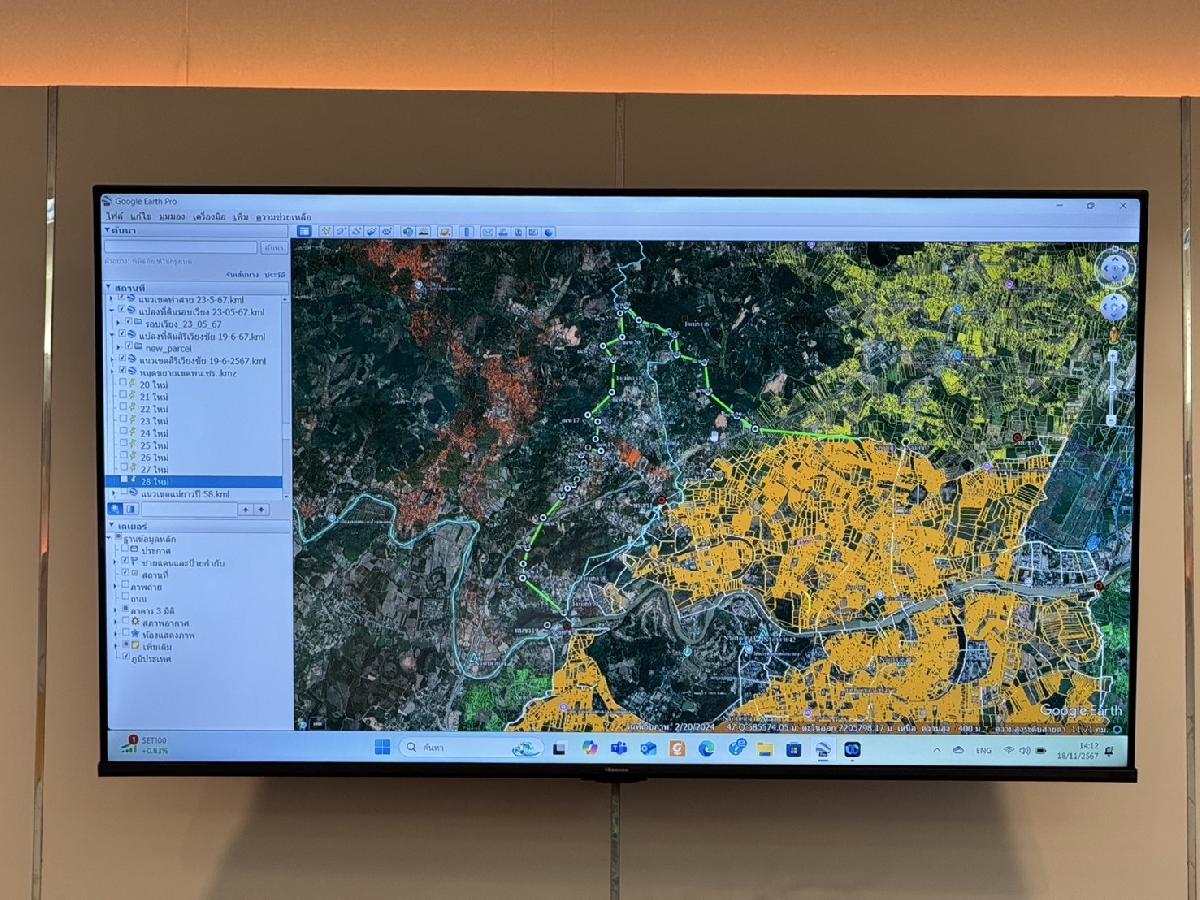
Task: Check the '20 ใหม่' placemark checkbox
Action: tap(123, 384)
